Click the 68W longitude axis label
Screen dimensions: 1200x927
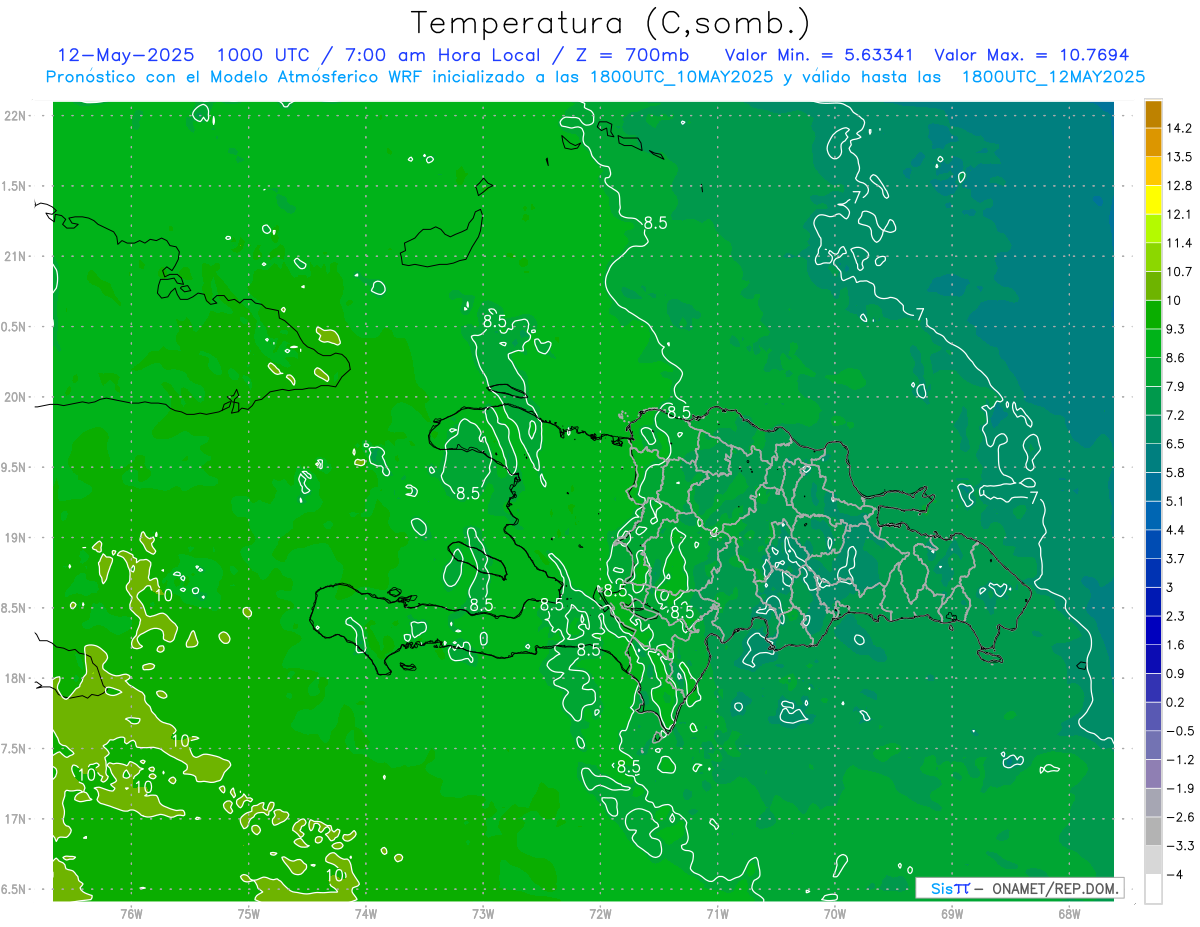coord(1069,913)
